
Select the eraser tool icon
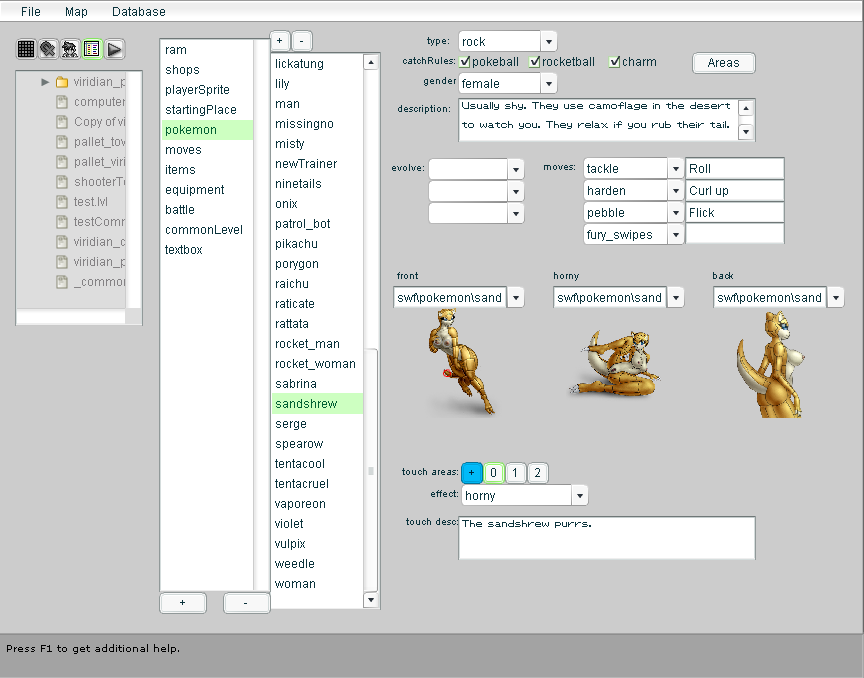tap(48, 49)
